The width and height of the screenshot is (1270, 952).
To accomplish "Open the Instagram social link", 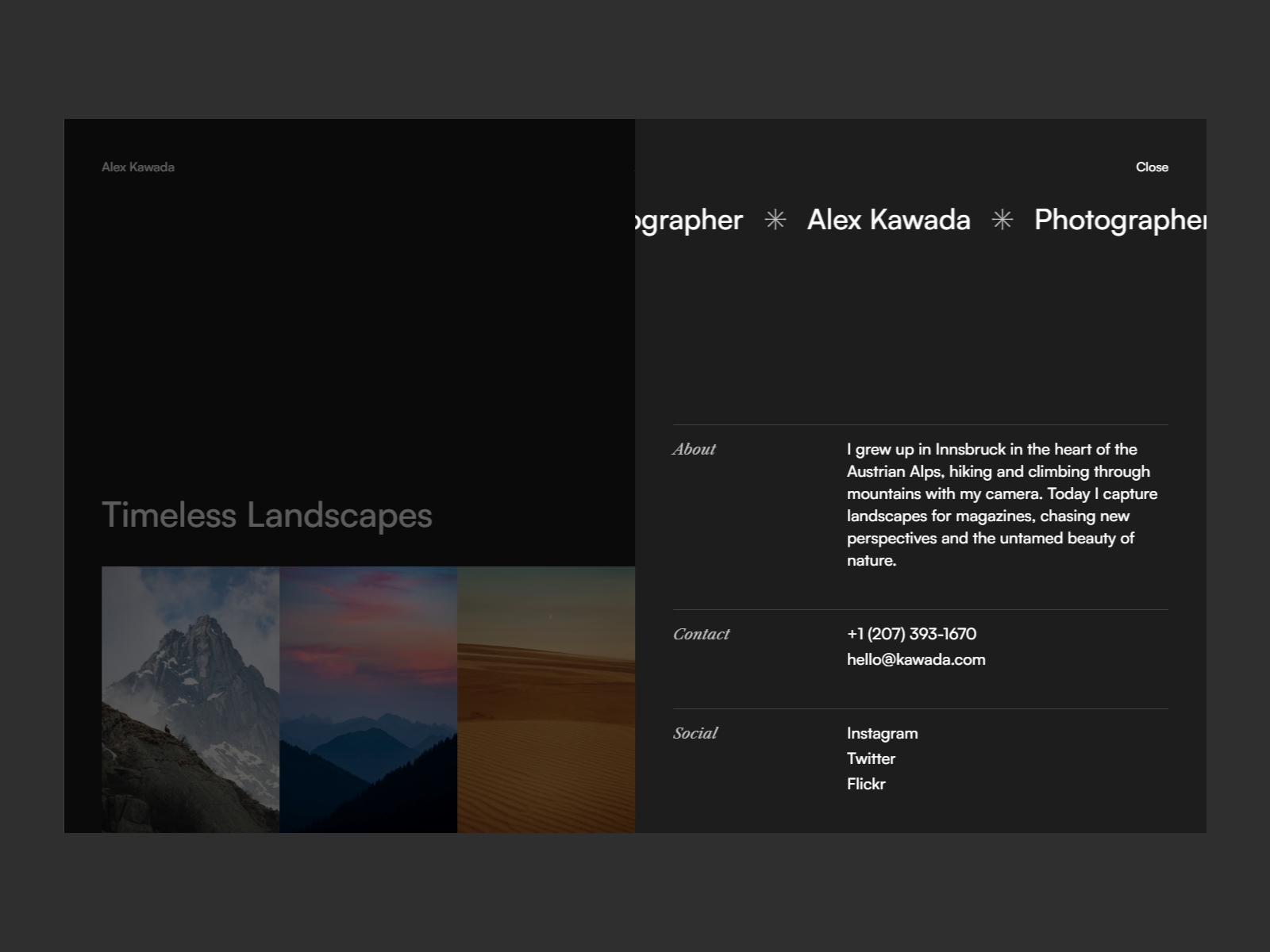I will point(882,733).
